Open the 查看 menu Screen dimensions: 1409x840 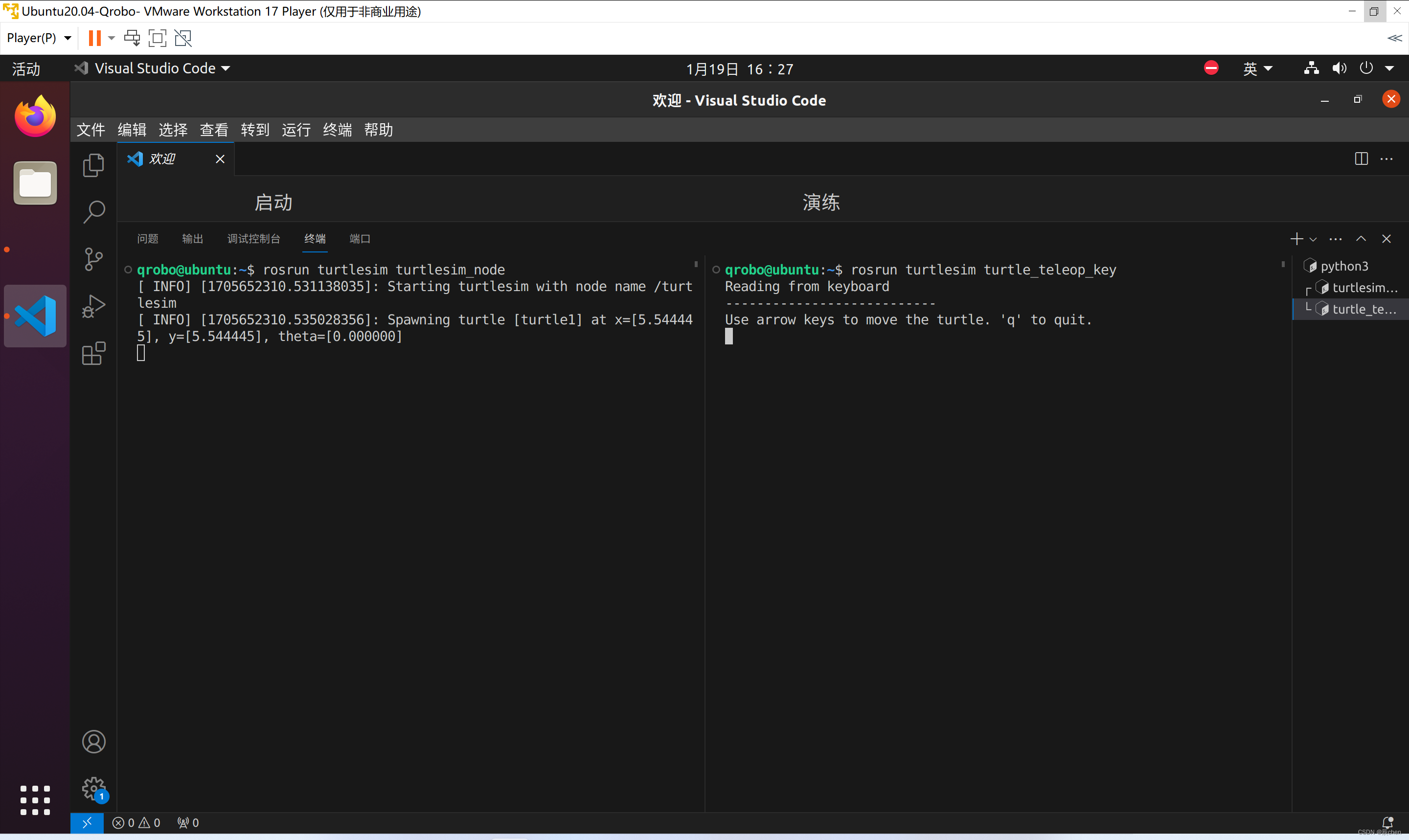click(x=214, y=130)
